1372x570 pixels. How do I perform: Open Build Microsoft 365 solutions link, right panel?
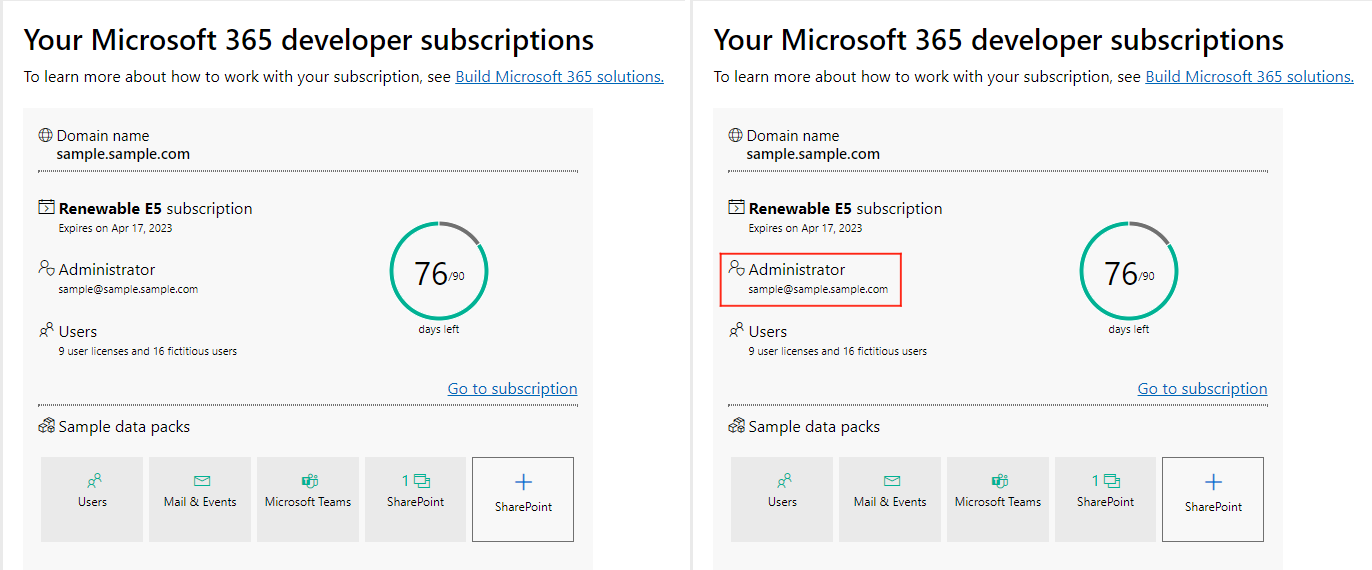[1249, 77]
